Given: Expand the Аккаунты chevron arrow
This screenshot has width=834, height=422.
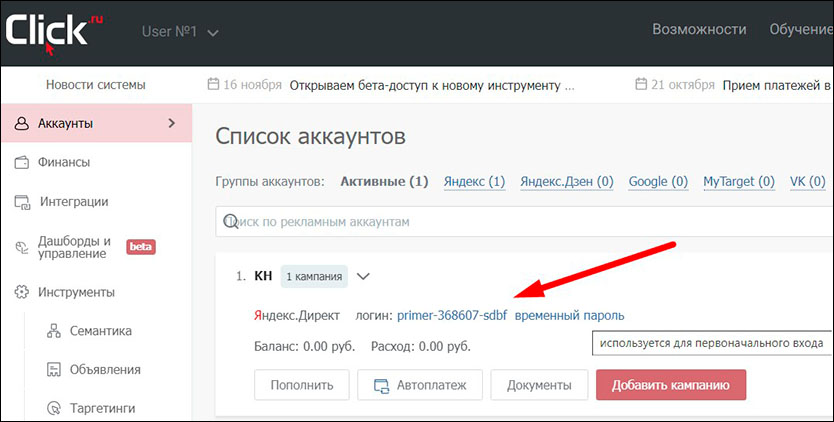Looking at the screenshot, I should click(x=171, y=123).
